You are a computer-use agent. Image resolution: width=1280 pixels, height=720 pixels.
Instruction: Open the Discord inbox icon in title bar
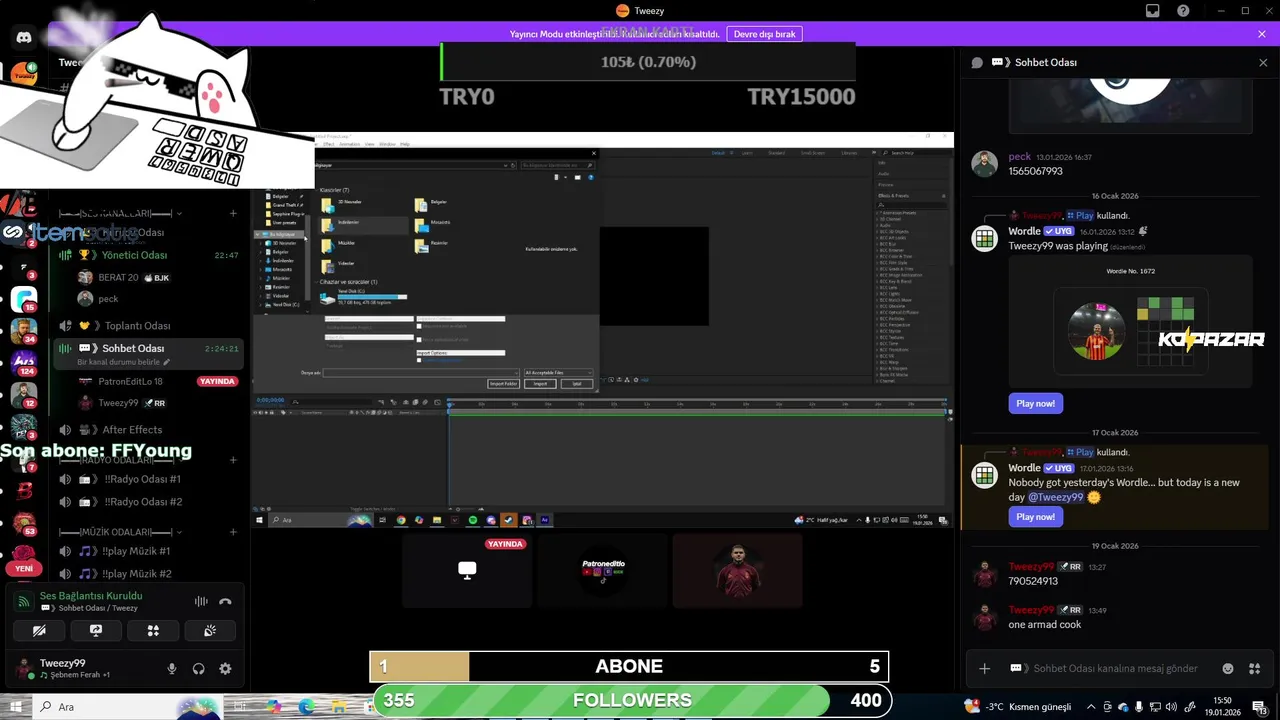[x=1152, y=11]
